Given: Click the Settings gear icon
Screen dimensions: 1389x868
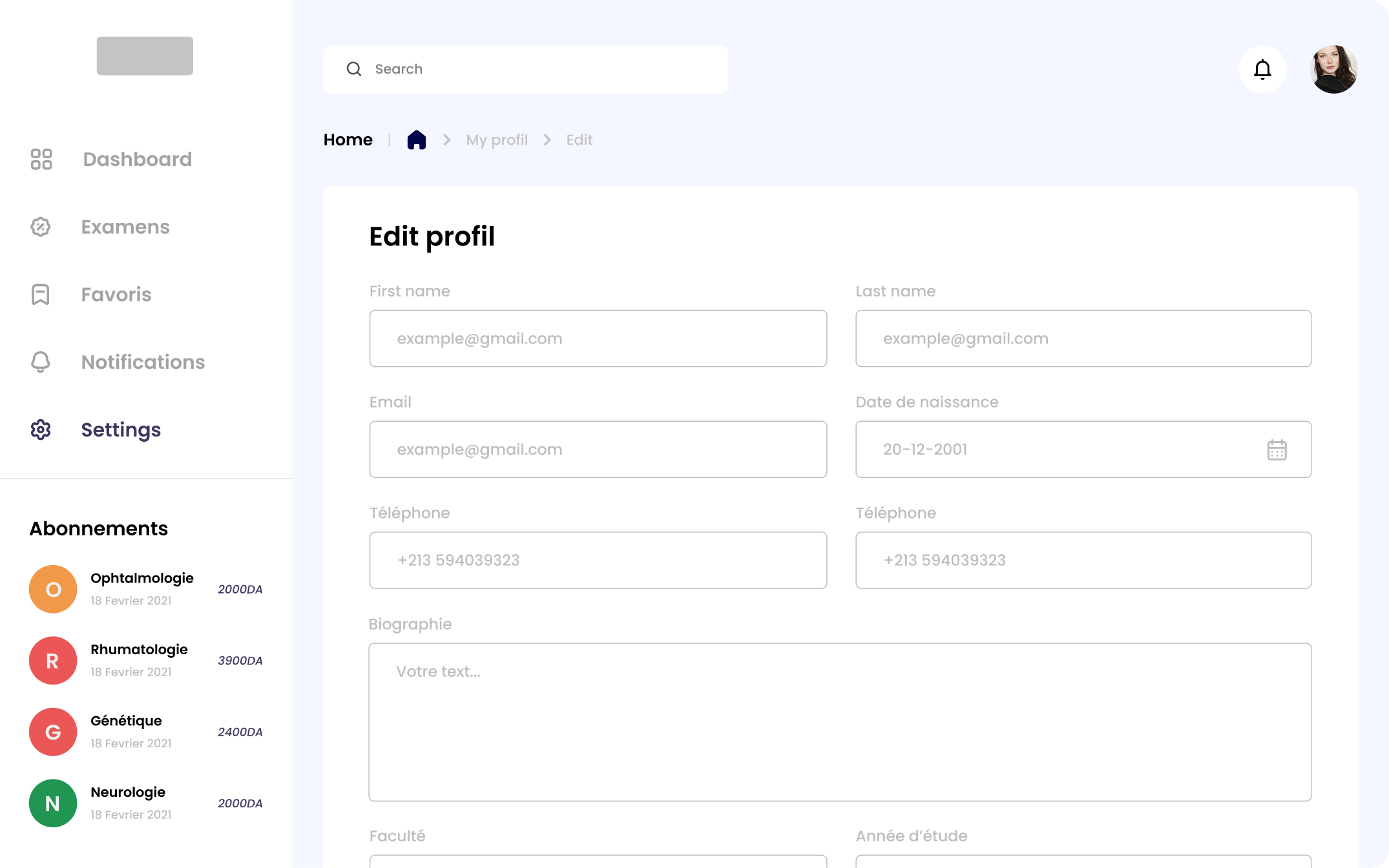Looking at the screenshot, I should pyautogui.click(x=41, y=429).
